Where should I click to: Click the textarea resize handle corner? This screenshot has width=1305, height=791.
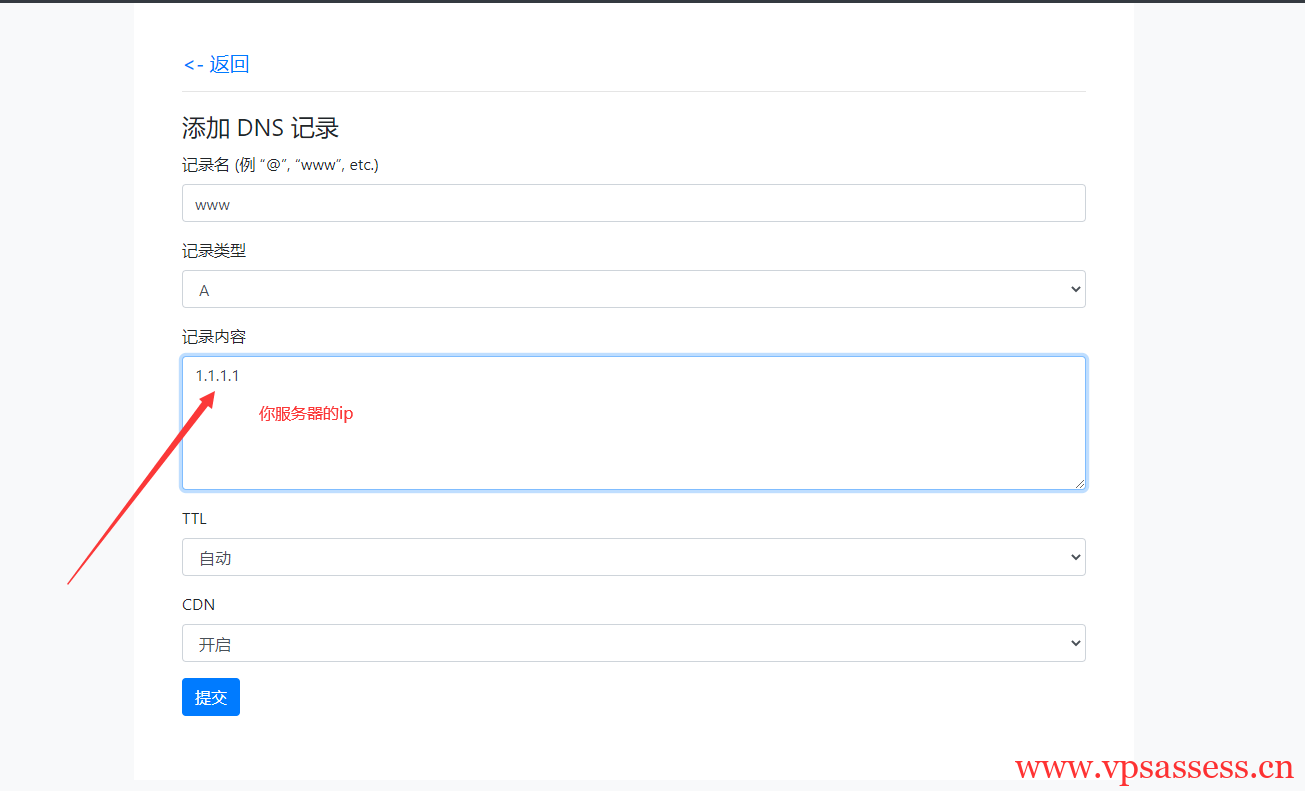point(1079,484)
